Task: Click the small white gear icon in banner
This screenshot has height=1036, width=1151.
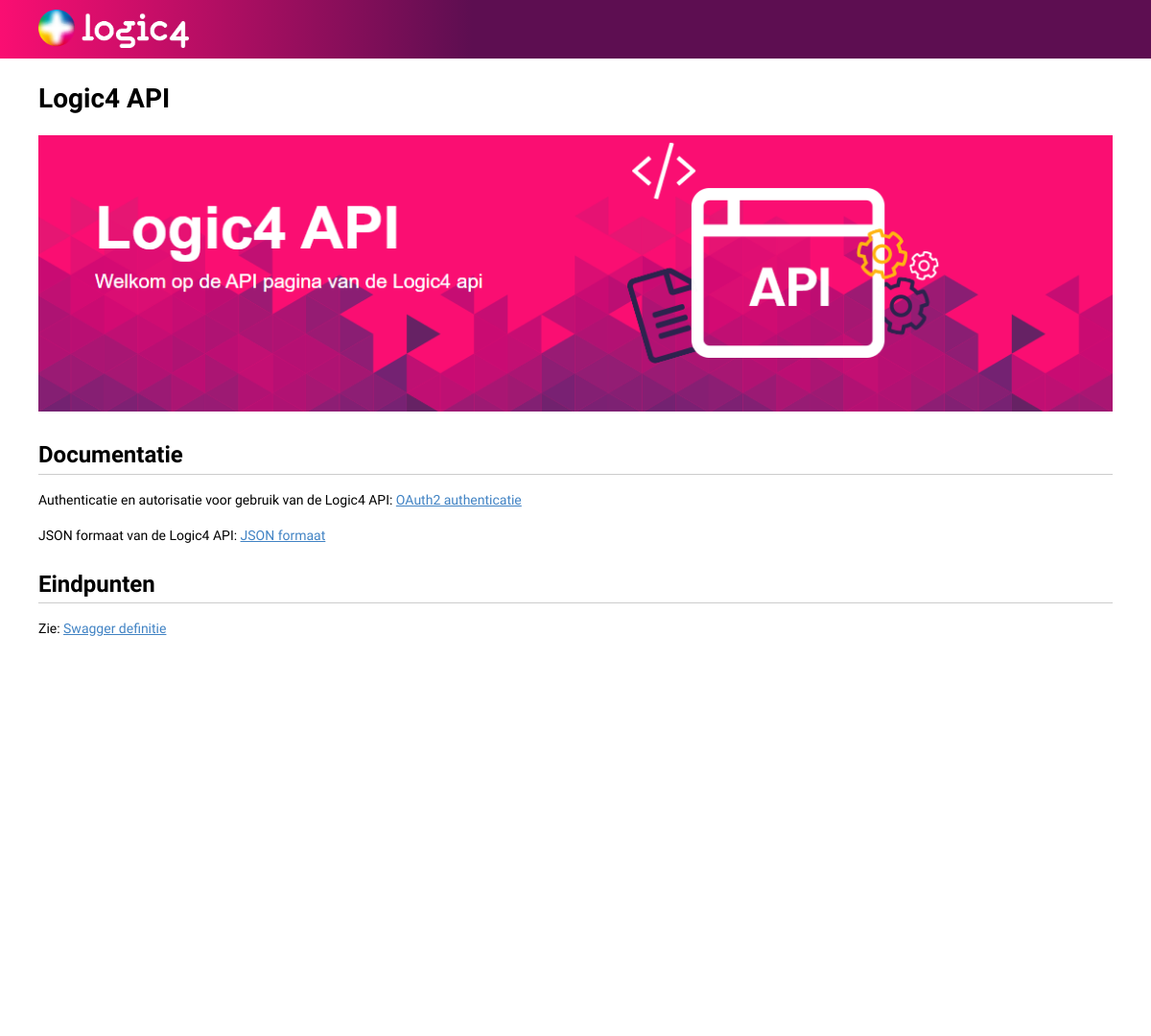Action: (x=924, y=266)
